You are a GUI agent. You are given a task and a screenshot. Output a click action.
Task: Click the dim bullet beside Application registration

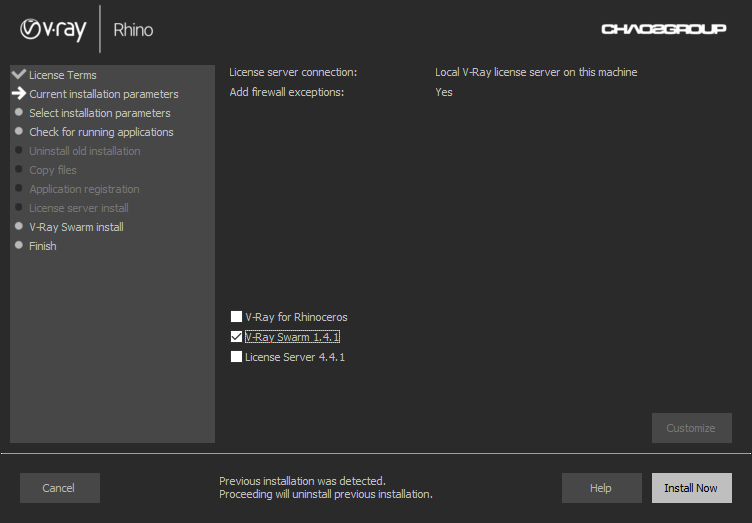(19, 188)
